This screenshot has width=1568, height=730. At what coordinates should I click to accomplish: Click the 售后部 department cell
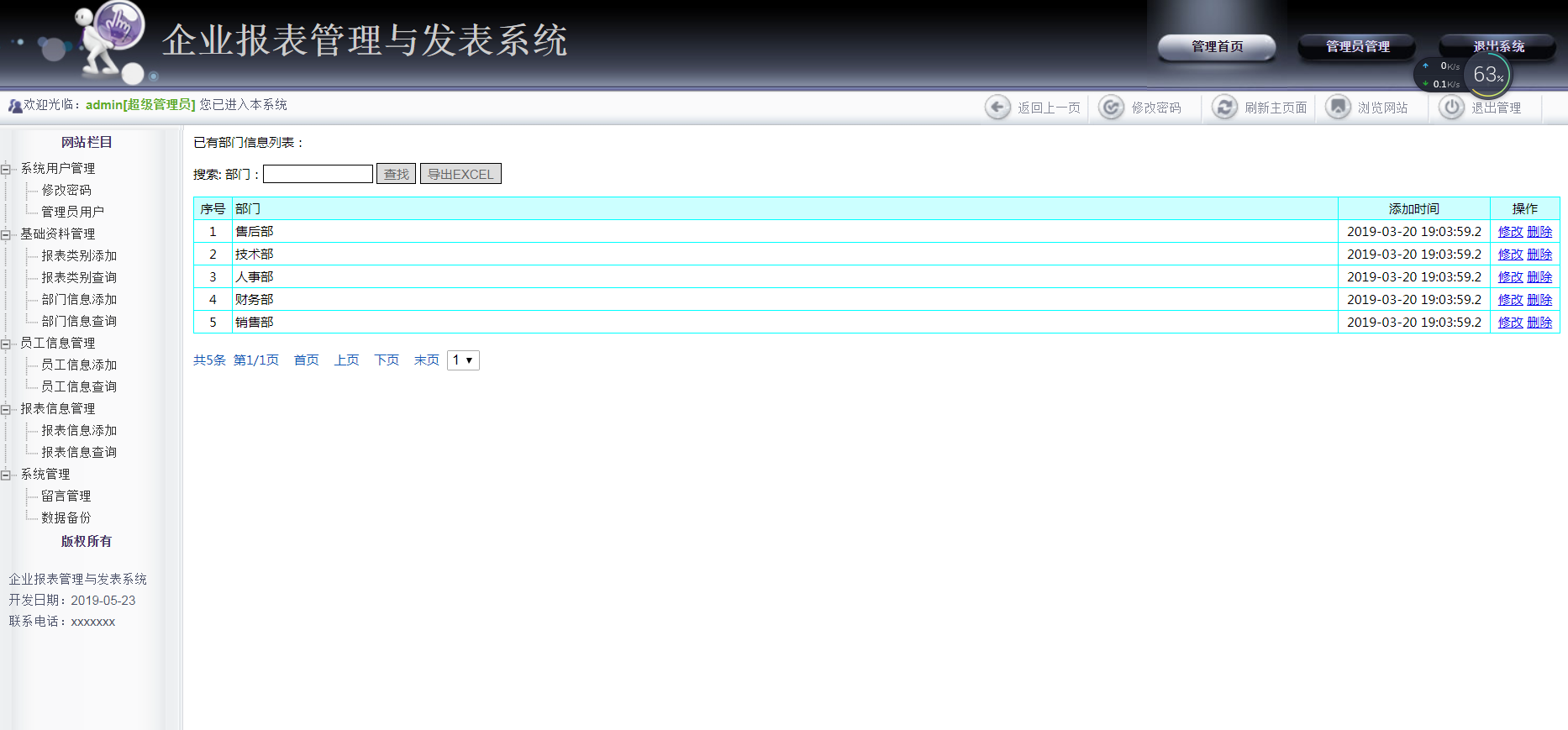[x=785, y=232]
